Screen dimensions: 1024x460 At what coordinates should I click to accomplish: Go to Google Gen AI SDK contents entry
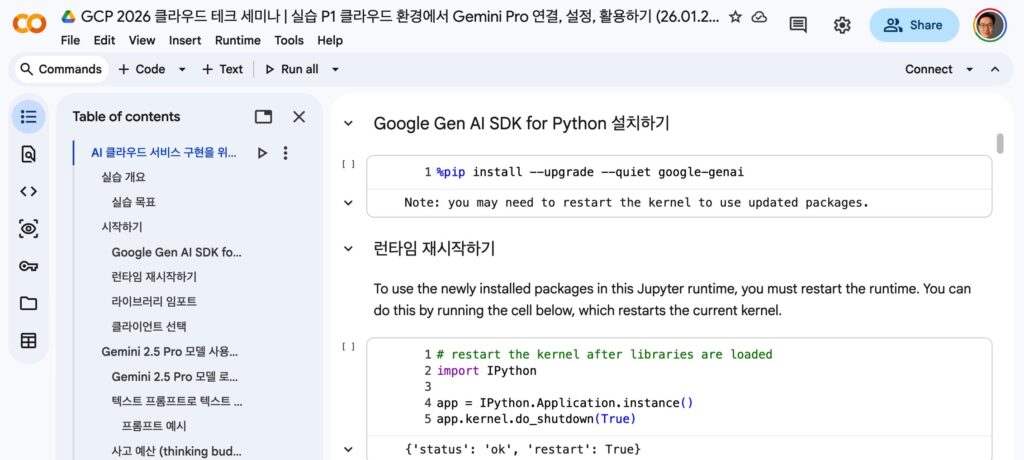(x=177, y=252)
